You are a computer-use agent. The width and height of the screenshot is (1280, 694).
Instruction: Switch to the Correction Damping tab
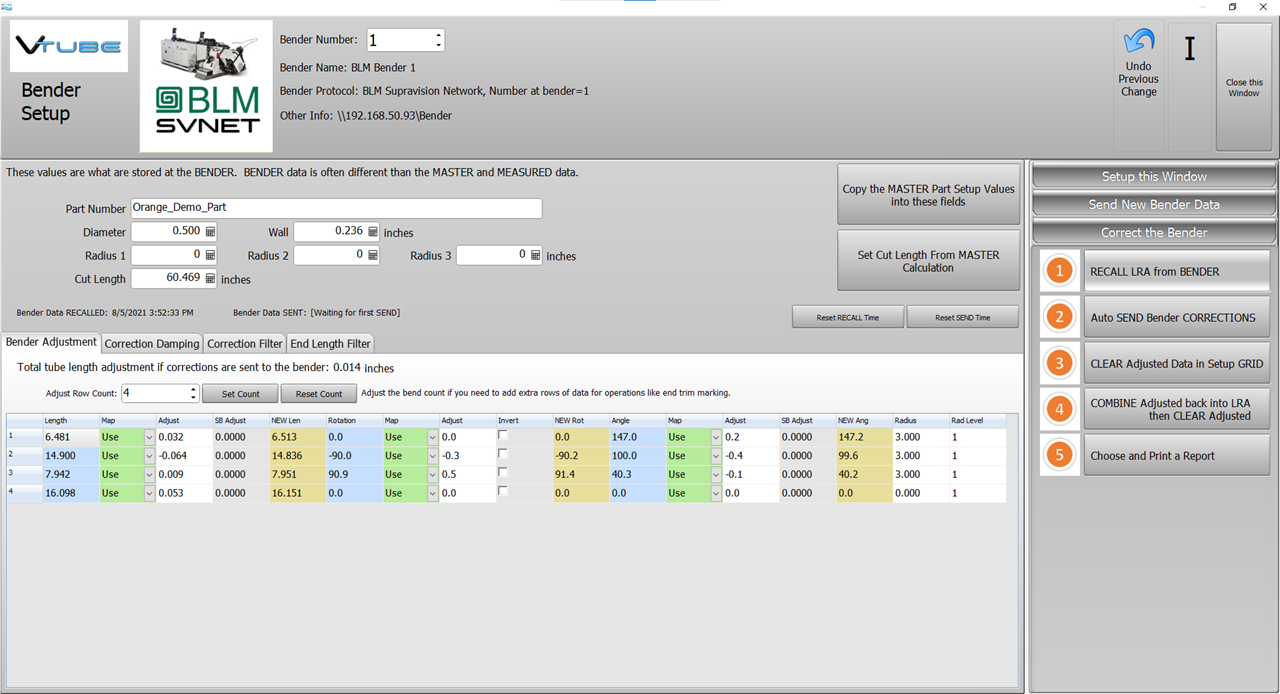[x=151, y=344]
